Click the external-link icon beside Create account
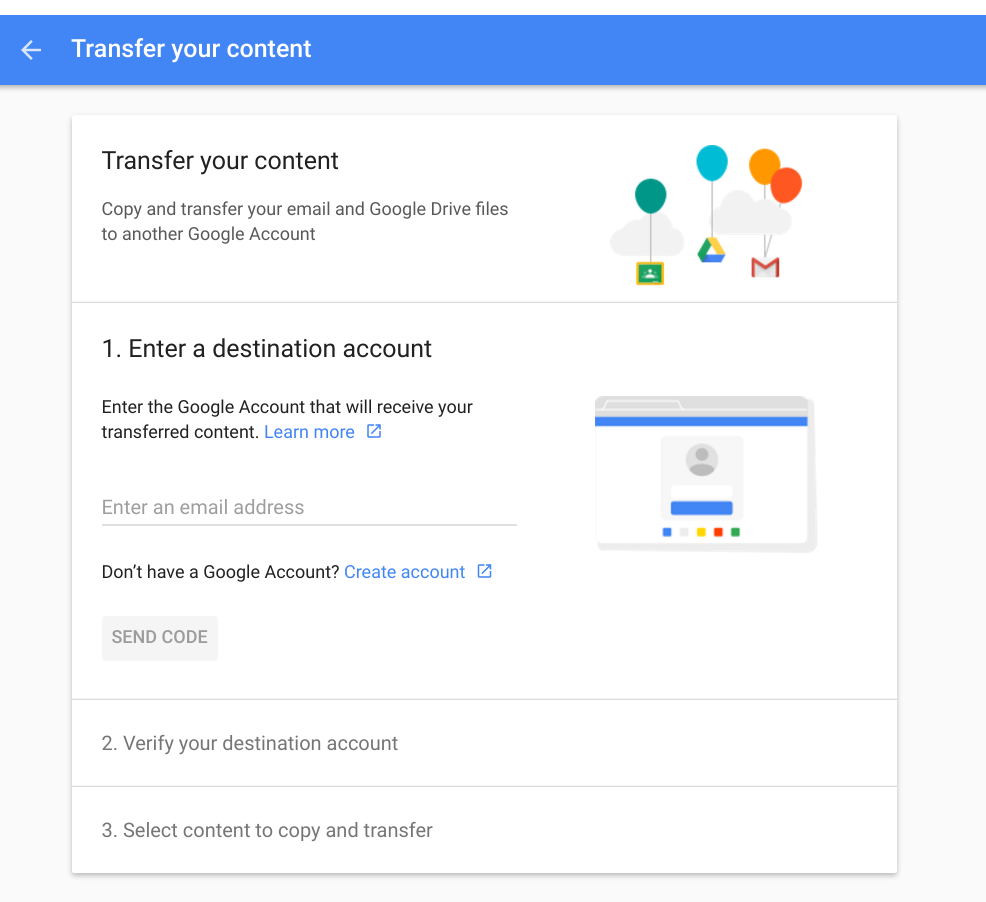 (484, 571)
